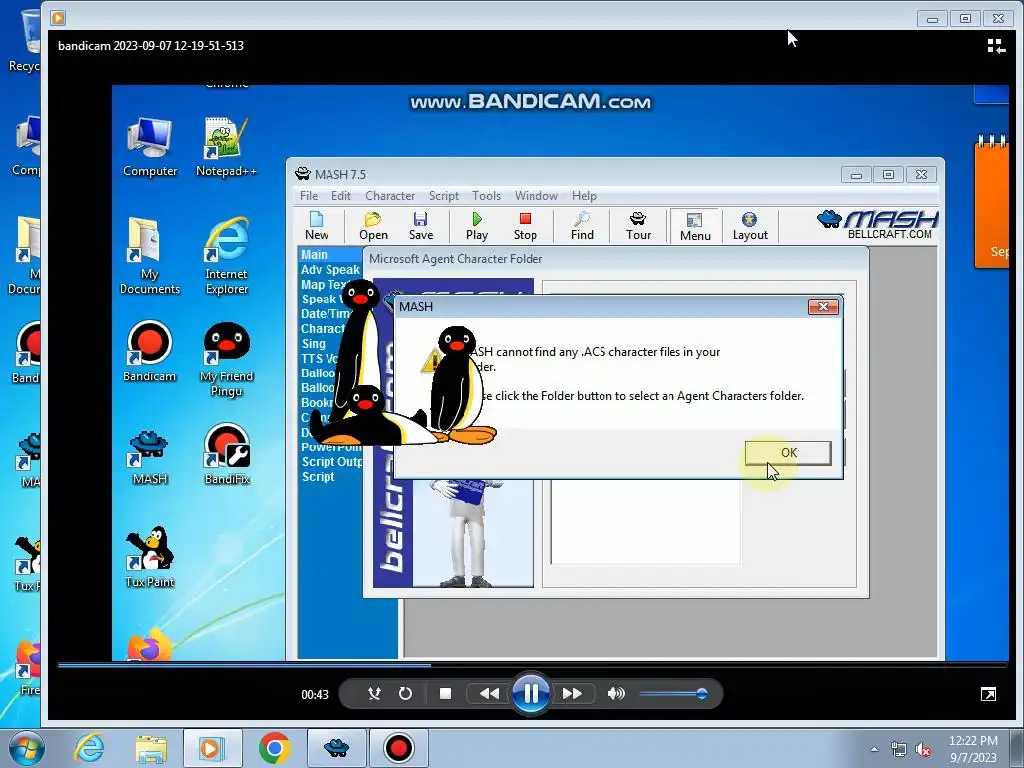Select Script Output in MASH side menu
Screen dimensions: 1024x768
(332, 462)
